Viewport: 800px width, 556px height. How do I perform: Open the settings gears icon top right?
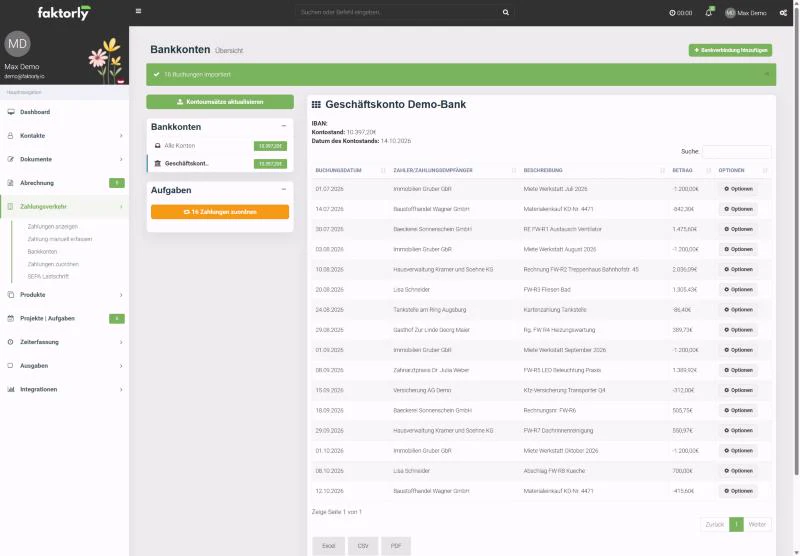click(783, 13)
